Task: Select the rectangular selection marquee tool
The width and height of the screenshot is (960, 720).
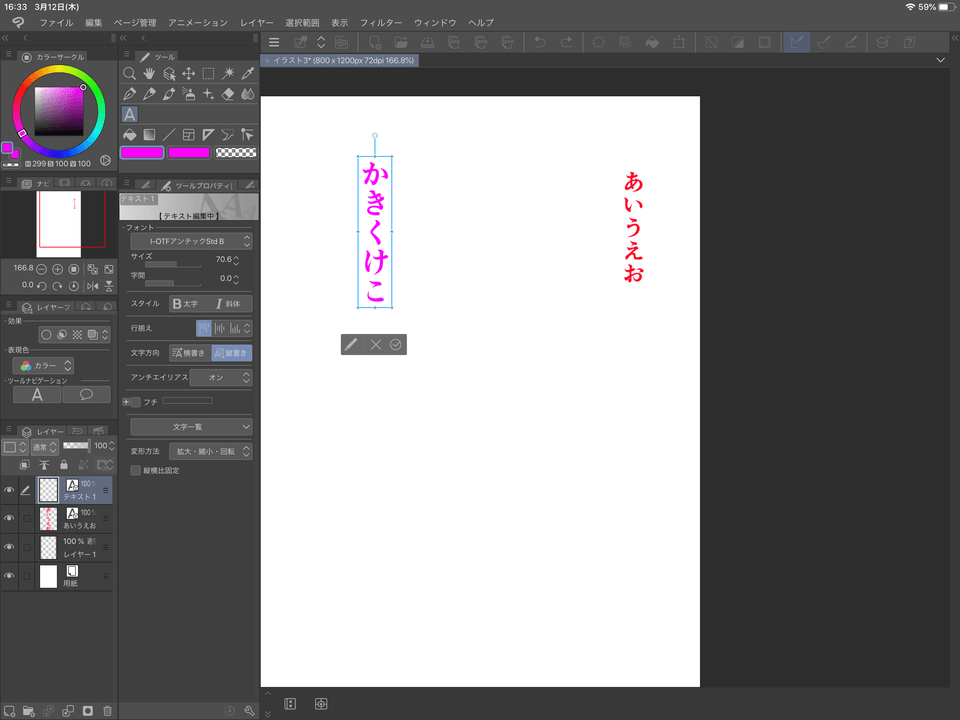Action: coord(208,74)
